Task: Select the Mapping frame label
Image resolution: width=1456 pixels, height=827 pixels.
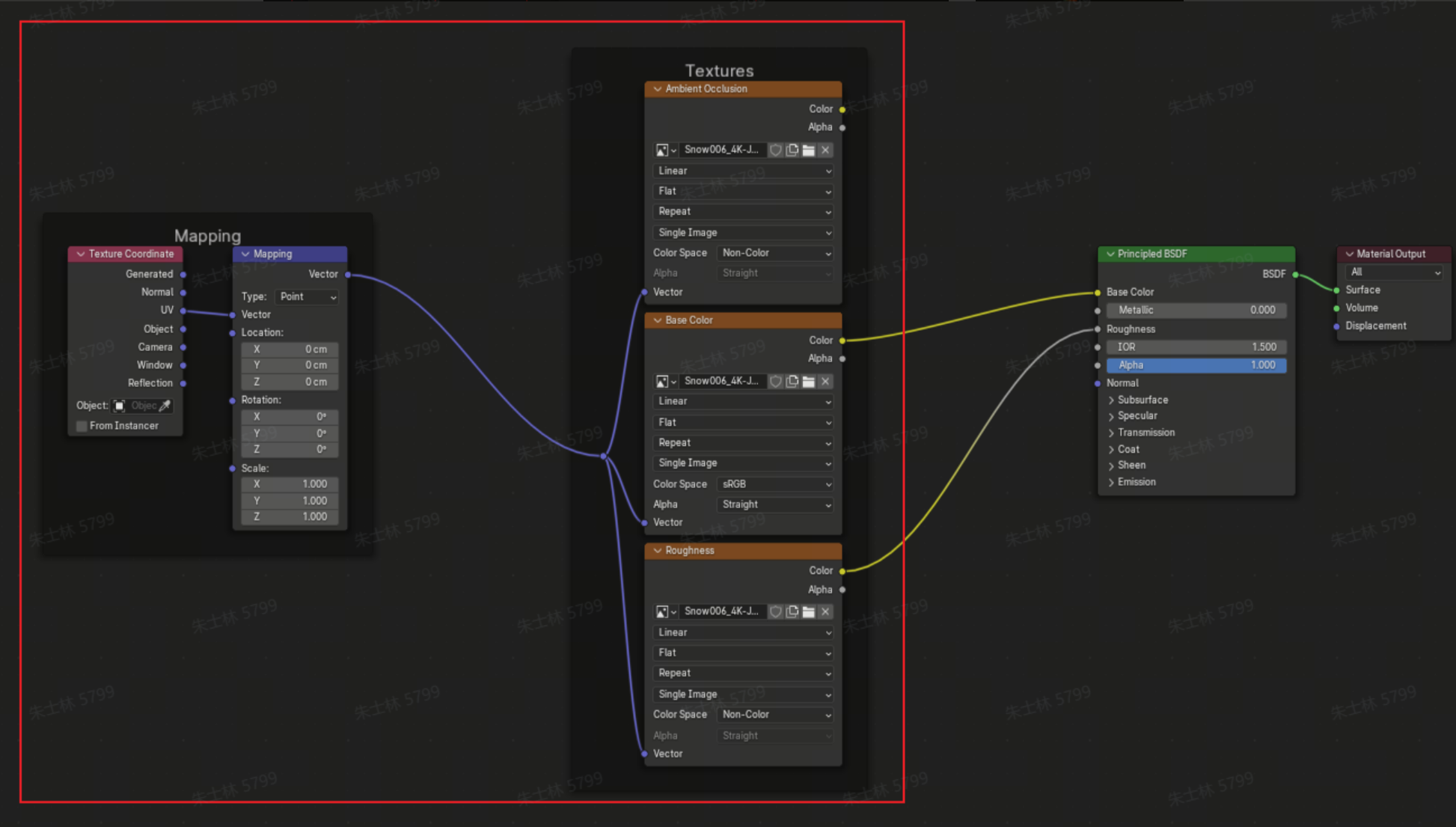Action: [207, 236]
